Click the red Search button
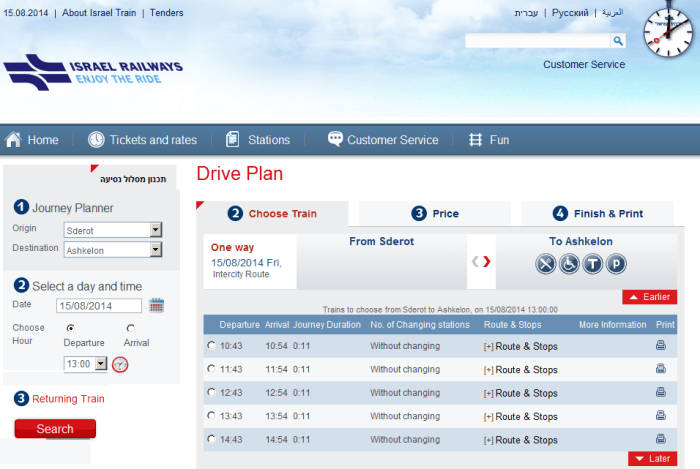 [55, 429]
